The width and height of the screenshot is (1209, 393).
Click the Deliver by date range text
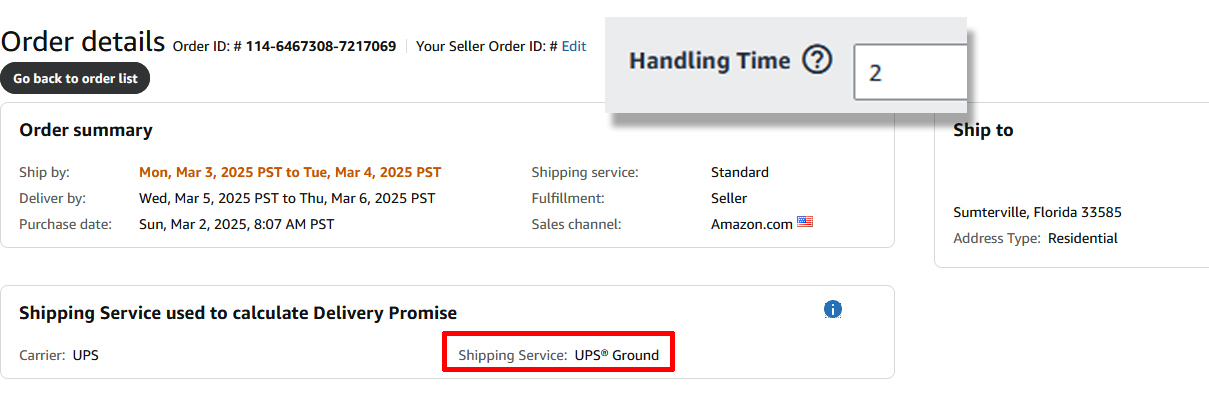(x=287, y=198)
